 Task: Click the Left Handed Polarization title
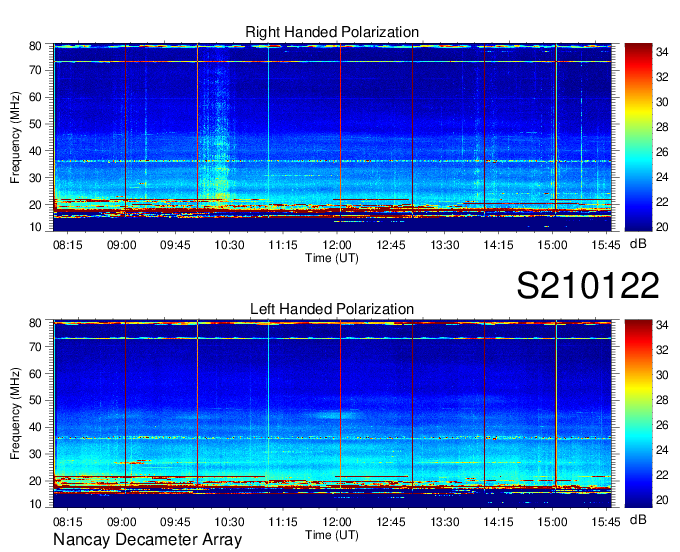[x=332, y=309]
